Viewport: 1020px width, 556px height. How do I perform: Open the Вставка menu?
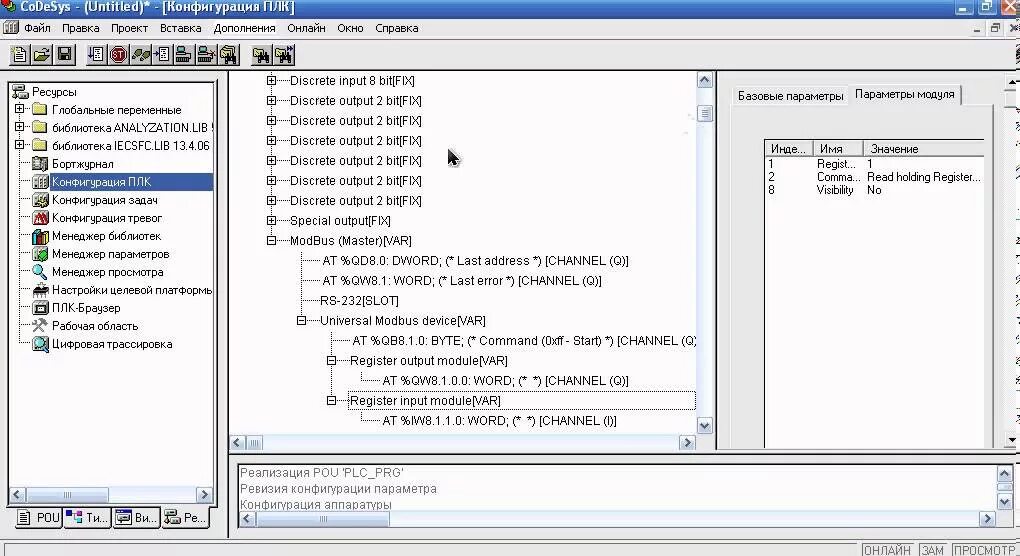180,28
